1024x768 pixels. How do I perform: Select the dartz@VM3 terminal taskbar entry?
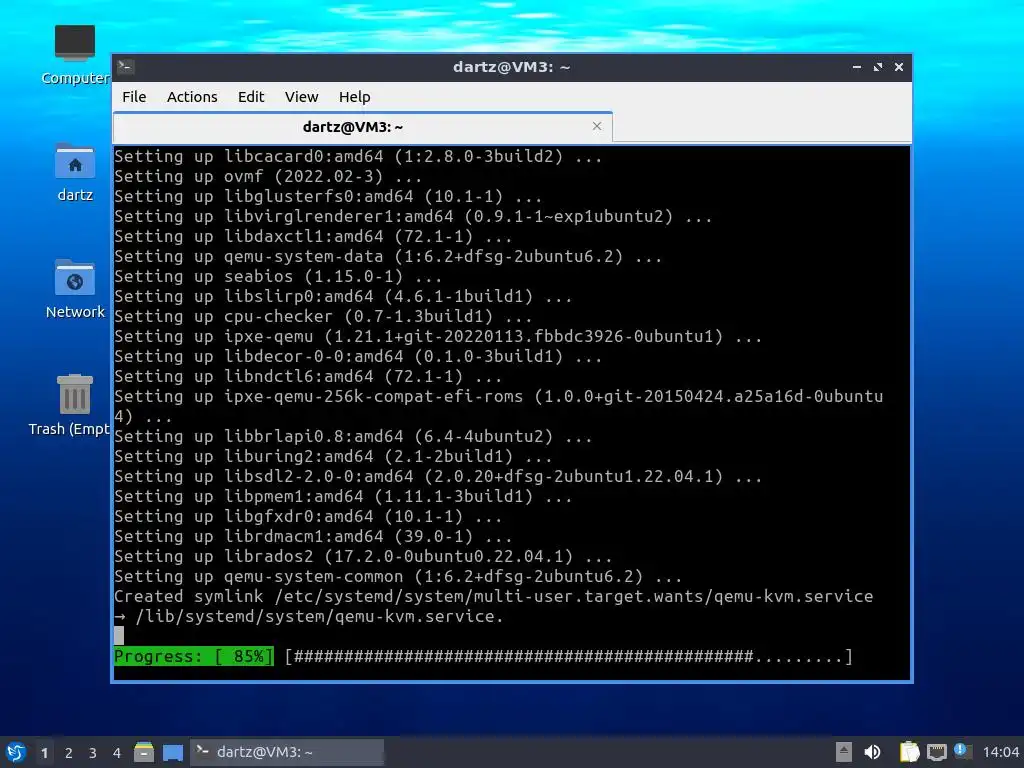pos(287,752)
